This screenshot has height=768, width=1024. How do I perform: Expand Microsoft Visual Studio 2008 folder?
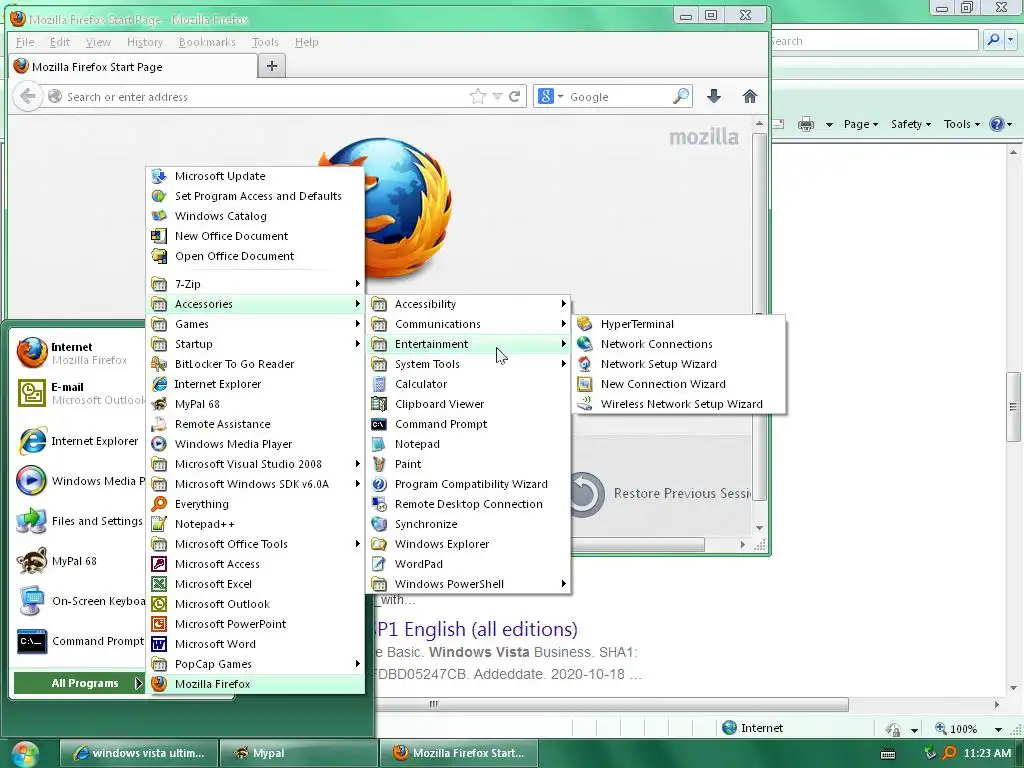pos(255,464)
